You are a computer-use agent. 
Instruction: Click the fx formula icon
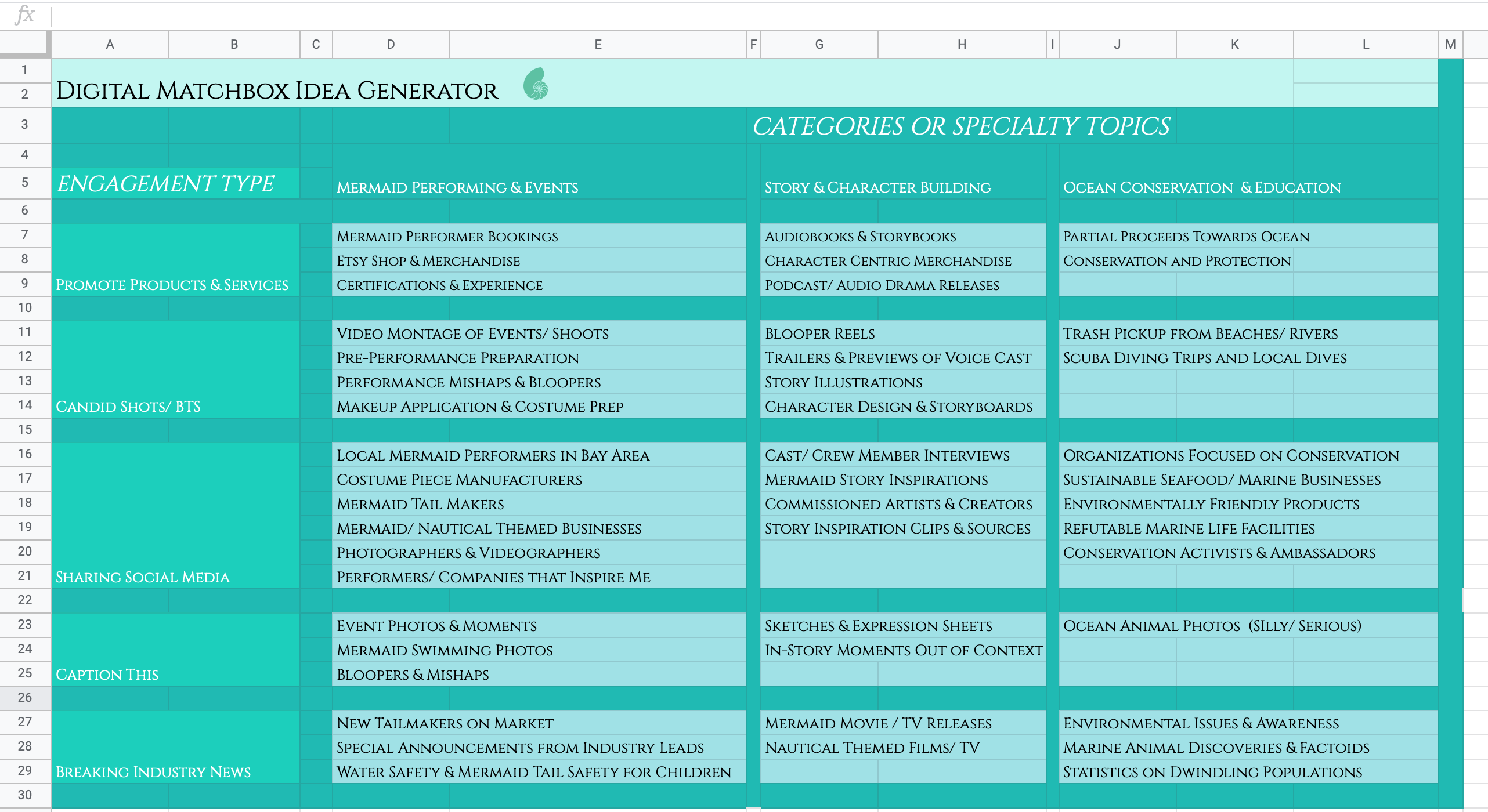24,14
